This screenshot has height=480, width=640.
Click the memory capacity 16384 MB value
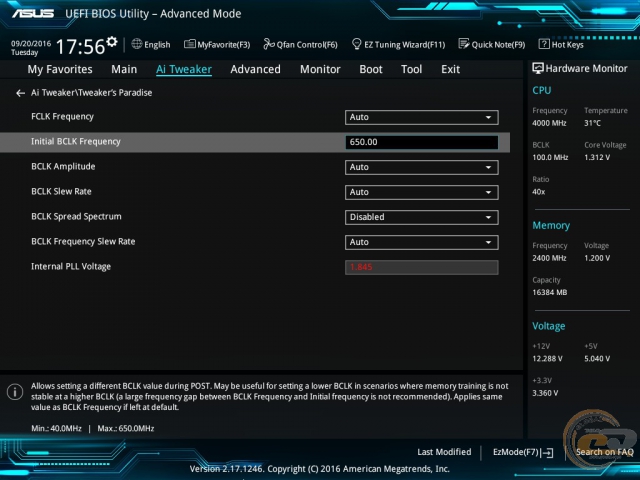(x=550, y=292)
